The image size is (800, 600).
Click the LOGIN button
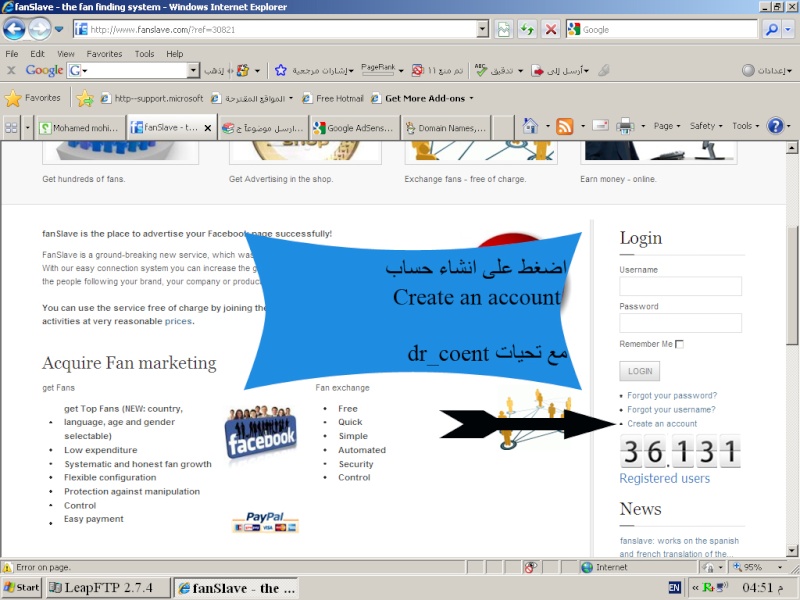click(640, 371)
